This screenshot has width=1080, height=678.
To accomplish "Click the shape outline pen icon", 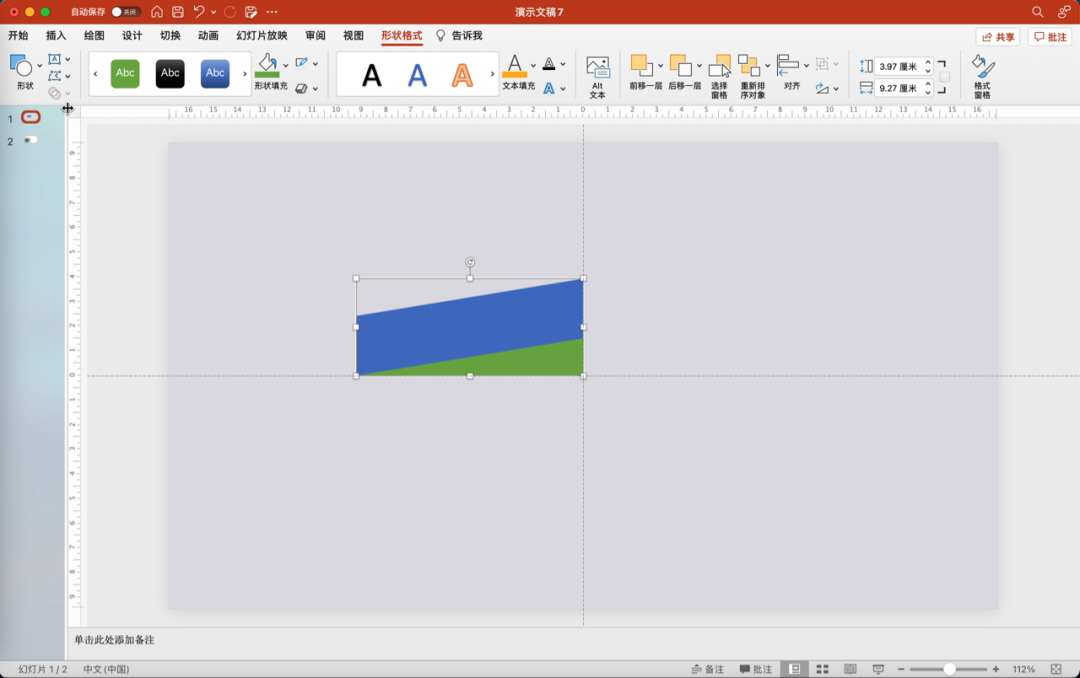I will pos(302,63).
